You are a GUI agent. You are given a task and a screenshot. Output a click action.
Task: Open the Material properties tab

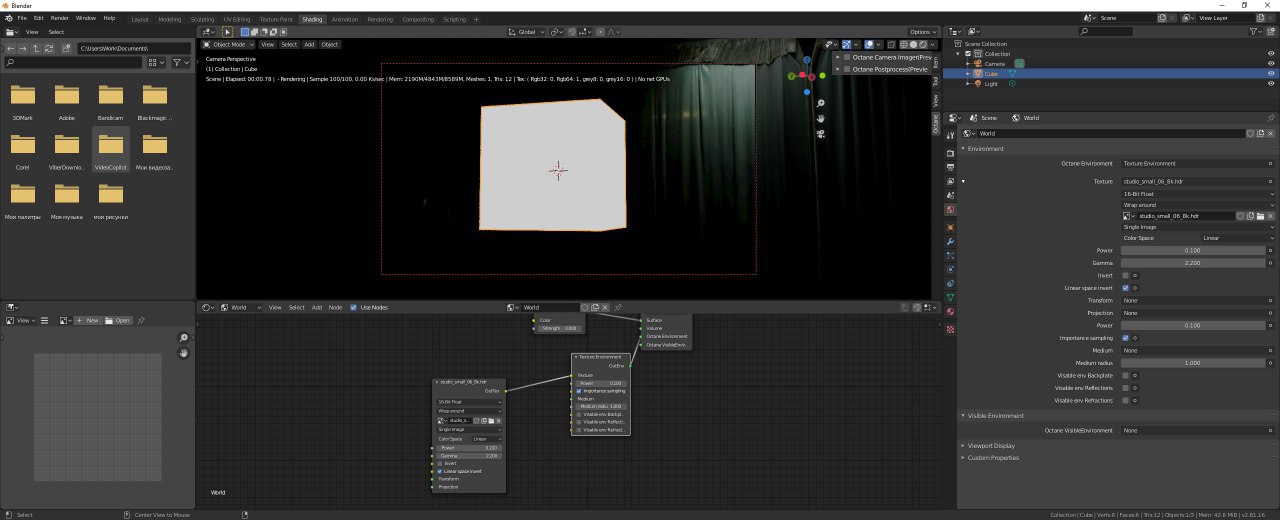[x=950, y=313]
